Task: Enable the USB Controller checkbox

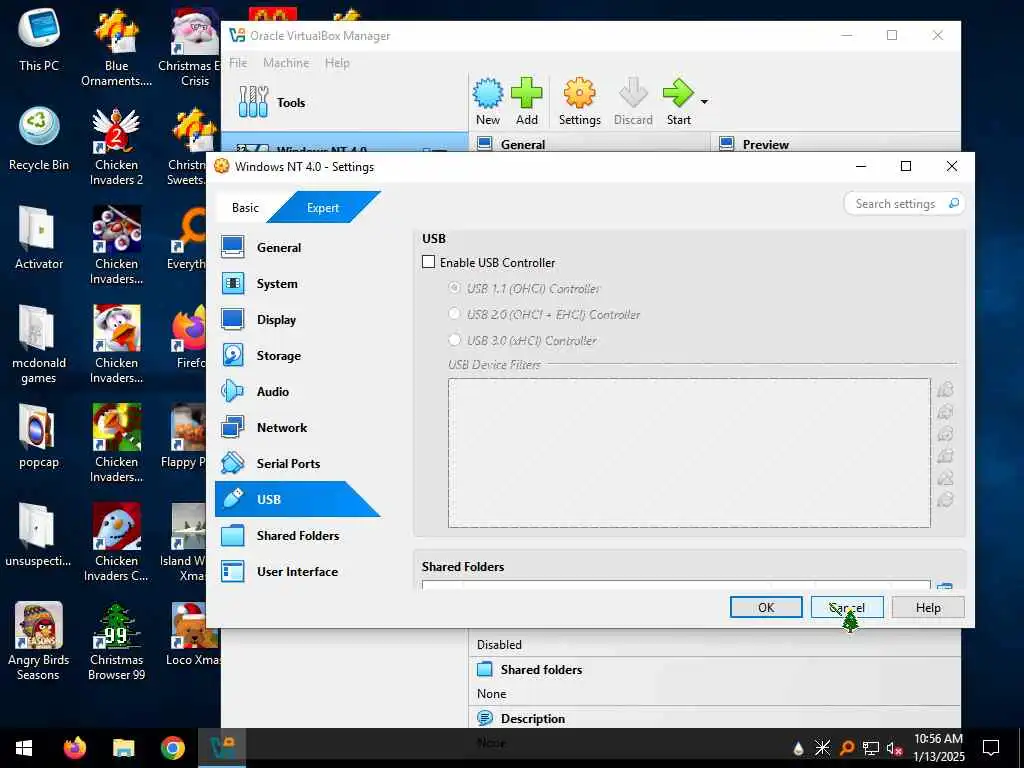Action: tap(428, 262)
